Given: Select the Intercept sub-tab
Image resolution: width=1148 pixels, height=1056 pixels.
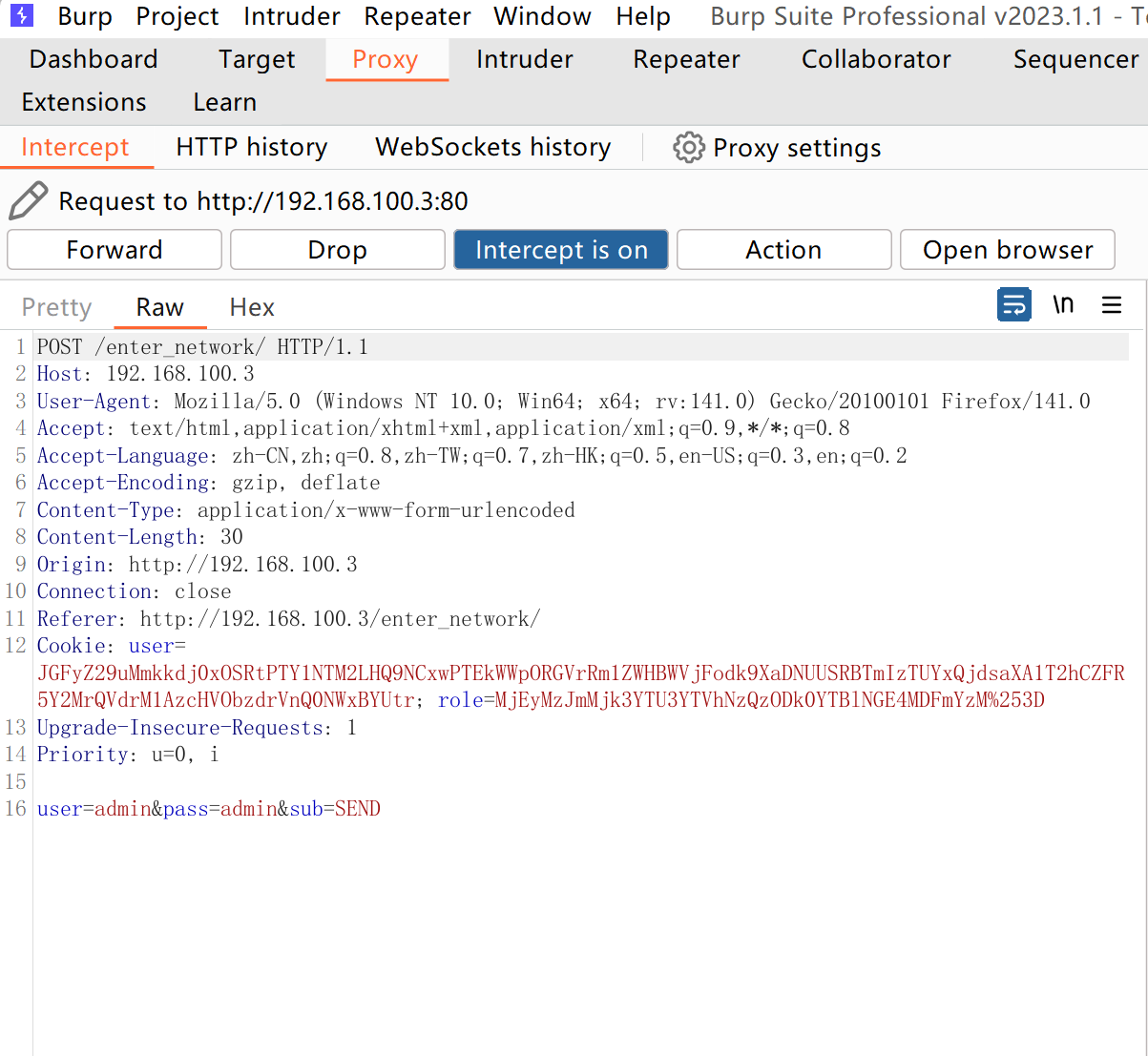Looking at the screenshot, I should click(x=75, y=147).
